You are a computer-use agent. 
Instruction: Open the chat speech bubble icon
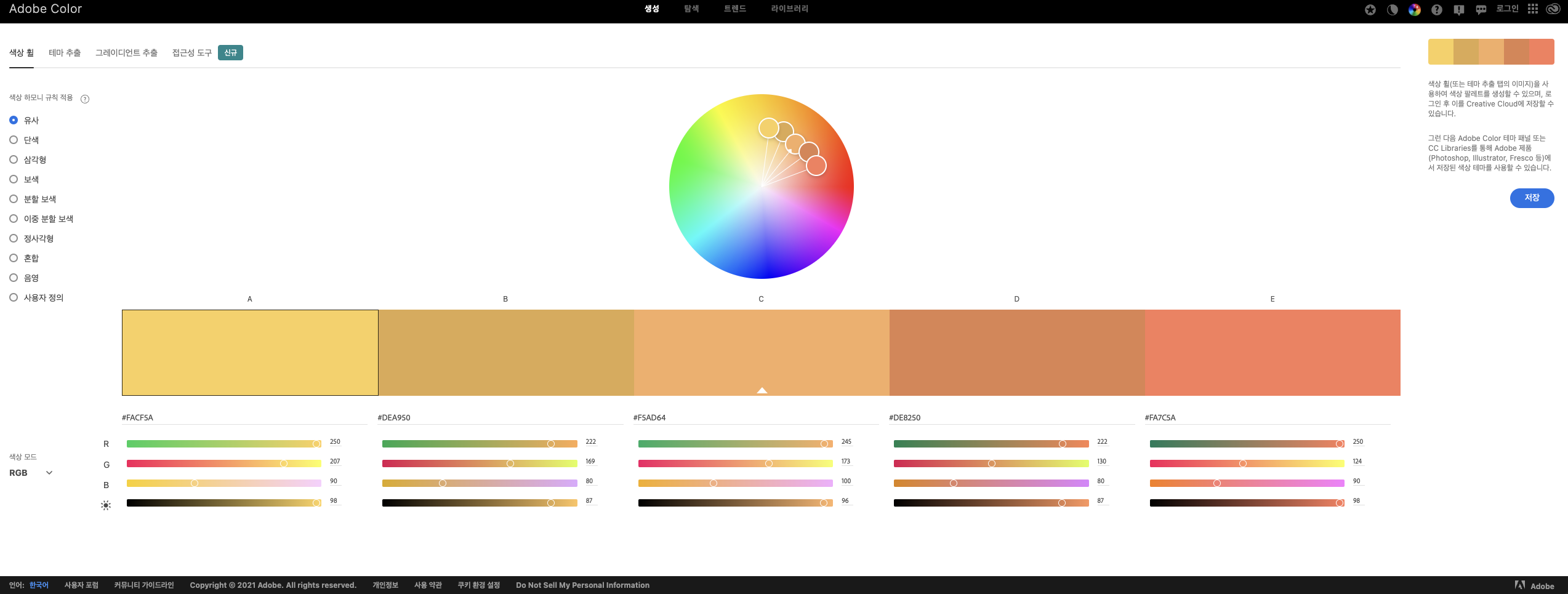1481,10
